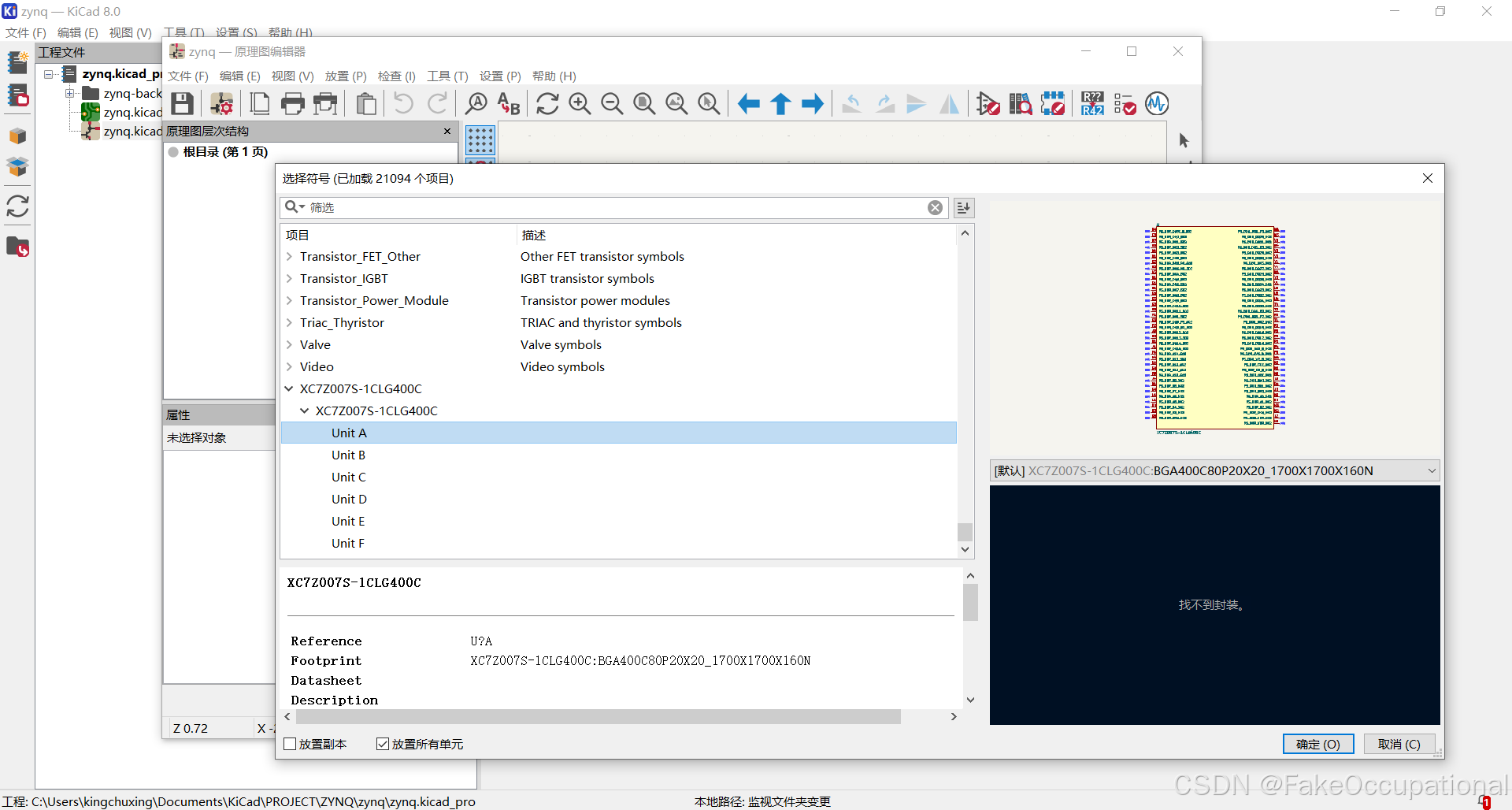Open the Symbol Editor icon
The width and height of the screenshot is (1512, 810).
click(x=988, y=104)
